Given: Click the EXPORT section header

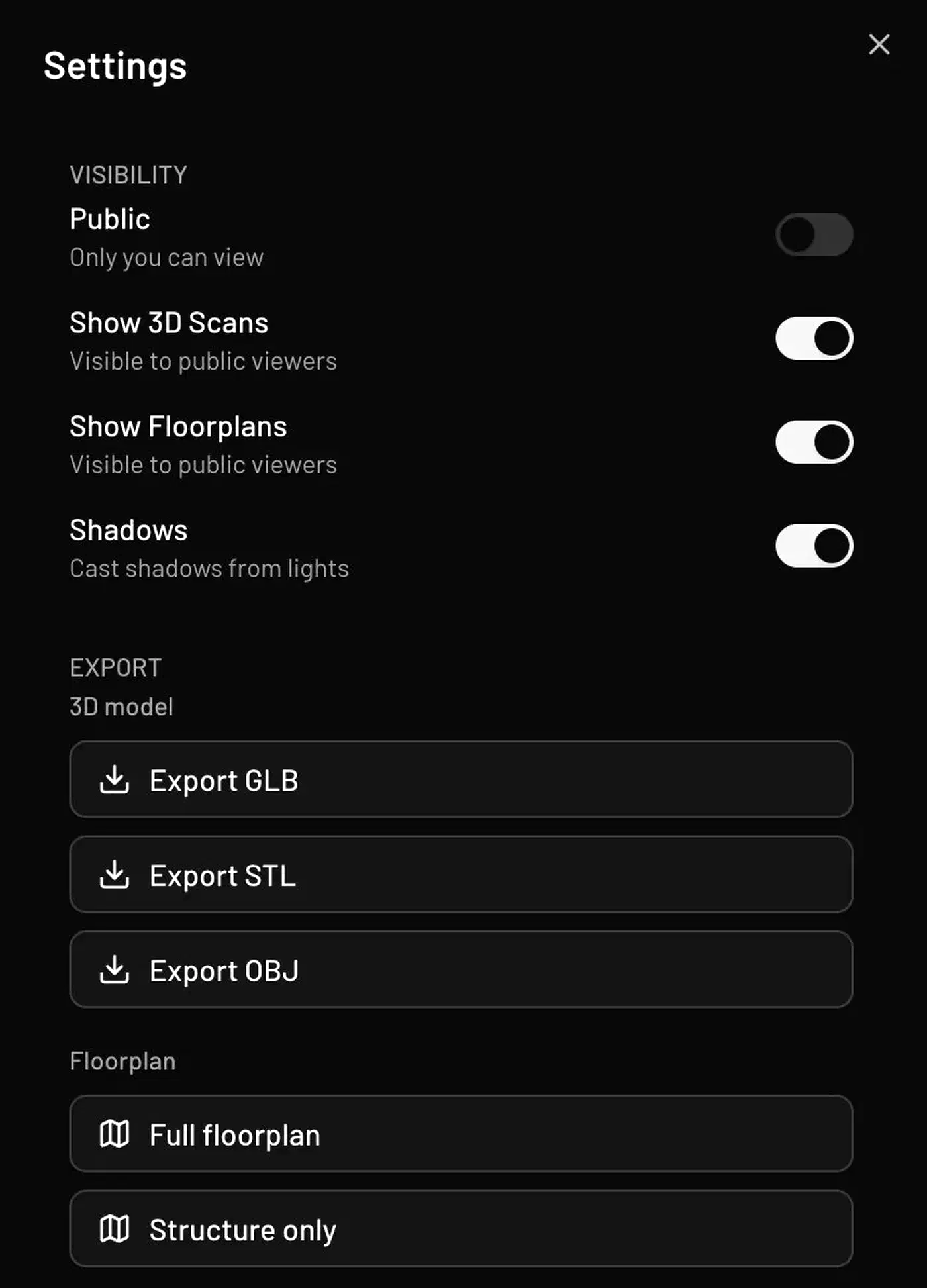Looking at the screenshot, I should tap(116, 668).
